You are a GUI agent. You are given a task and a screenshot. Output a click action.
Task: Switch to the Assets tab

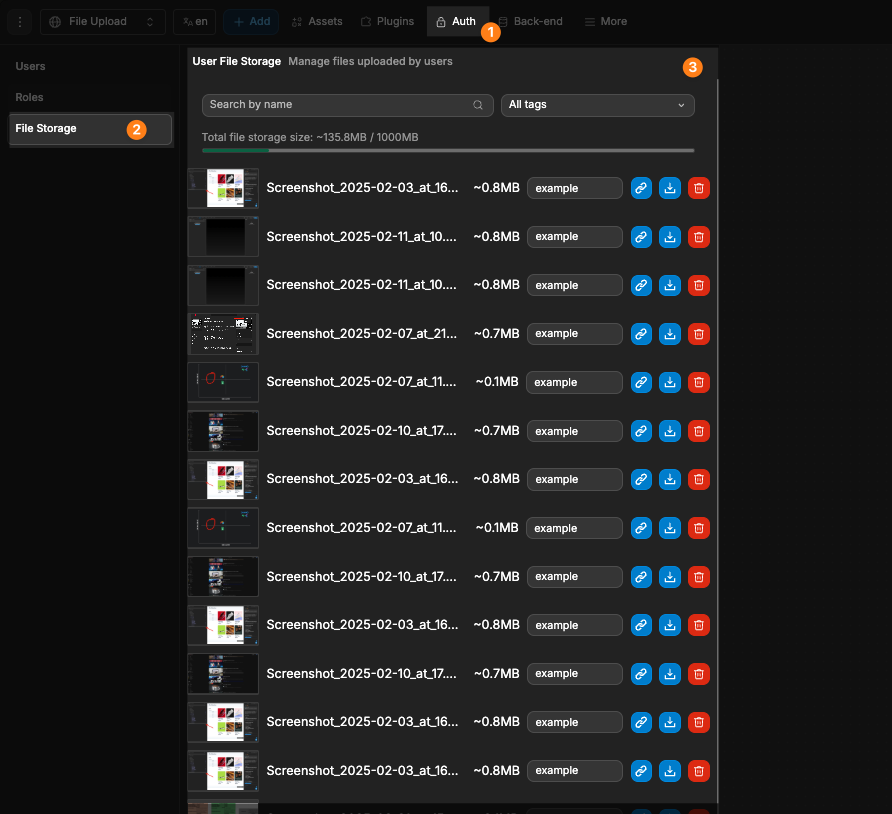[317, 21]
